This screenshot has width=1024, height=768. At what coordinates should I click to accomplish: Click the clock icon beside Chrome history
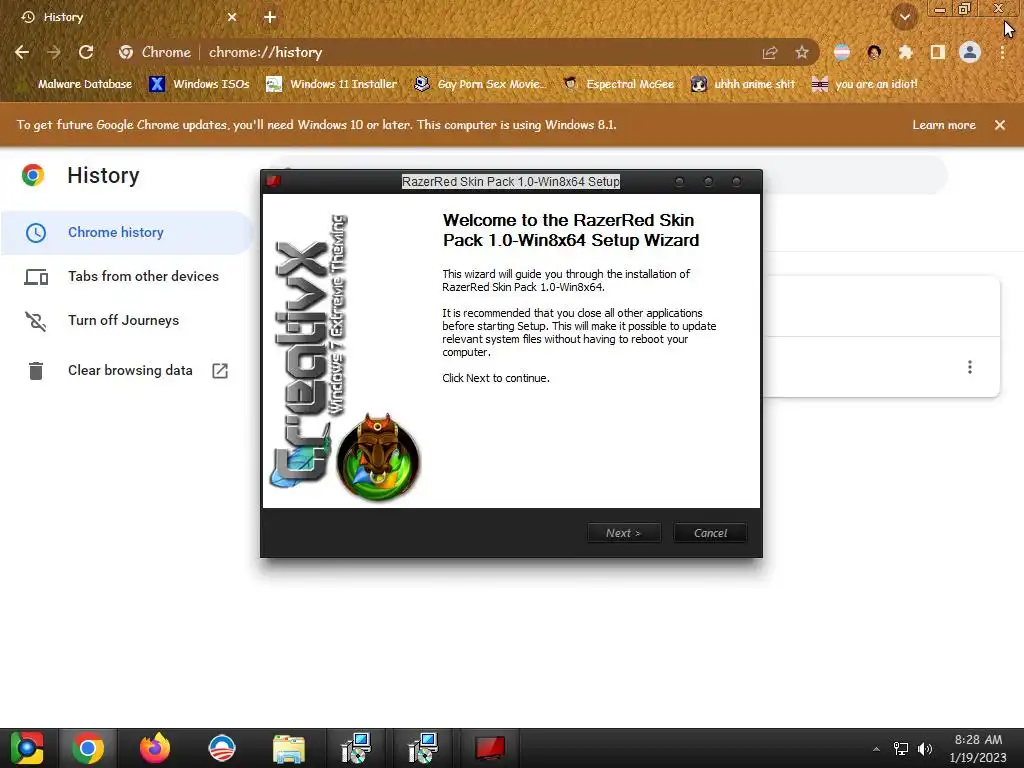click(x=36, y=232)
